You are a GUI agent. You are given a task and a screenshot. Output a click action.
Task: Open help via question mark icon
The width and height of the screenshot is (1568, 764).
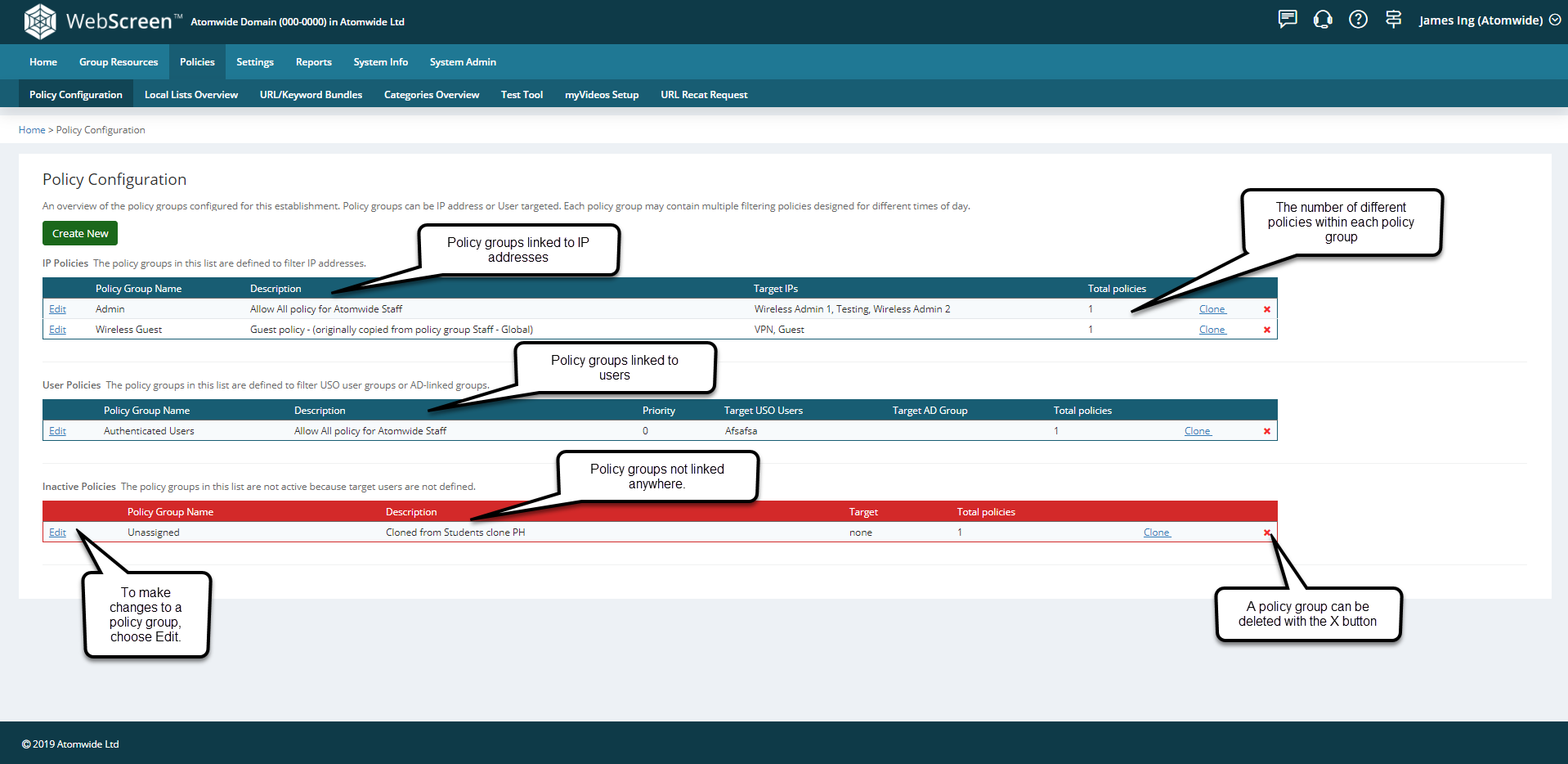coord(1358,20)
